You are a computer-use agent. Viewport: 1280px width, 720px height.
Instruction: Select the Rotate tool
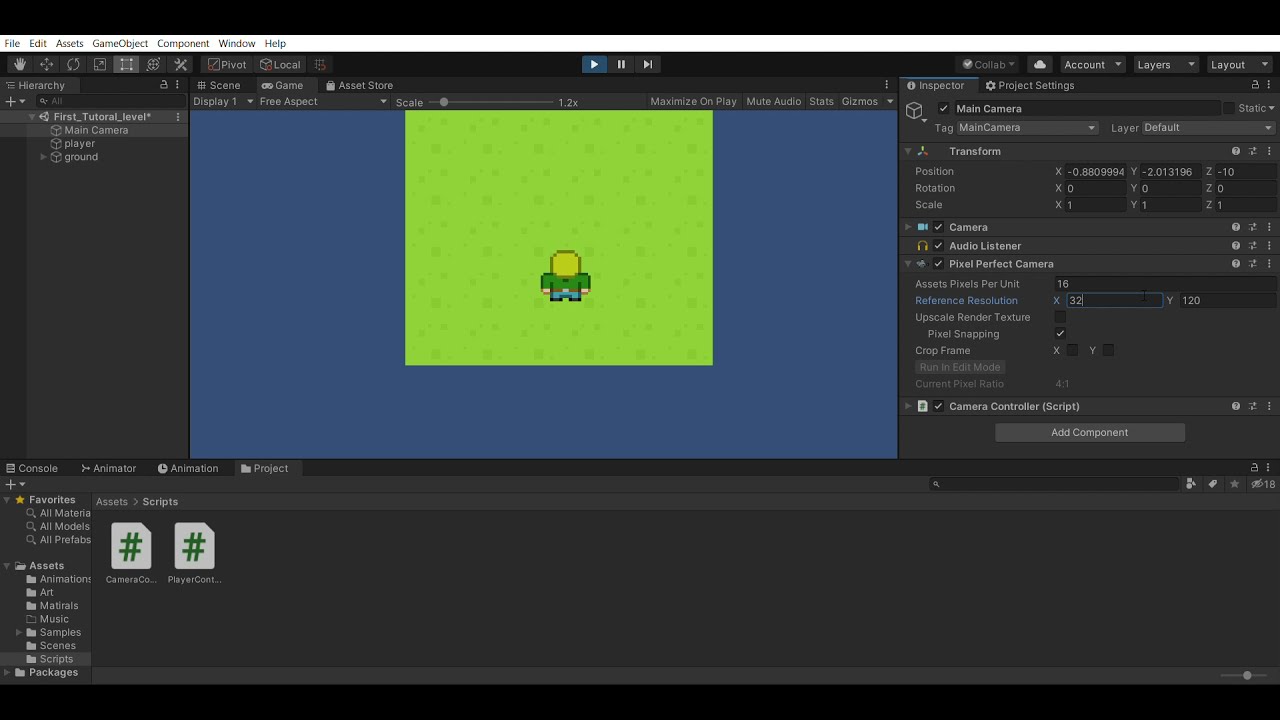tap(73, 64)
